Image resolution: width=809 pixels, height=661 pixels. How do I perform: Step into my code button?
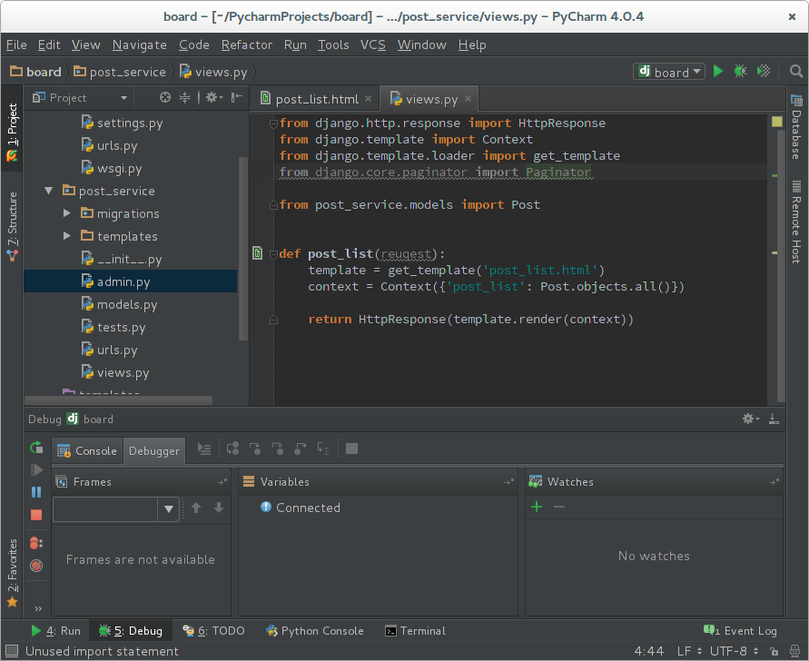click(x=278, y=449)
